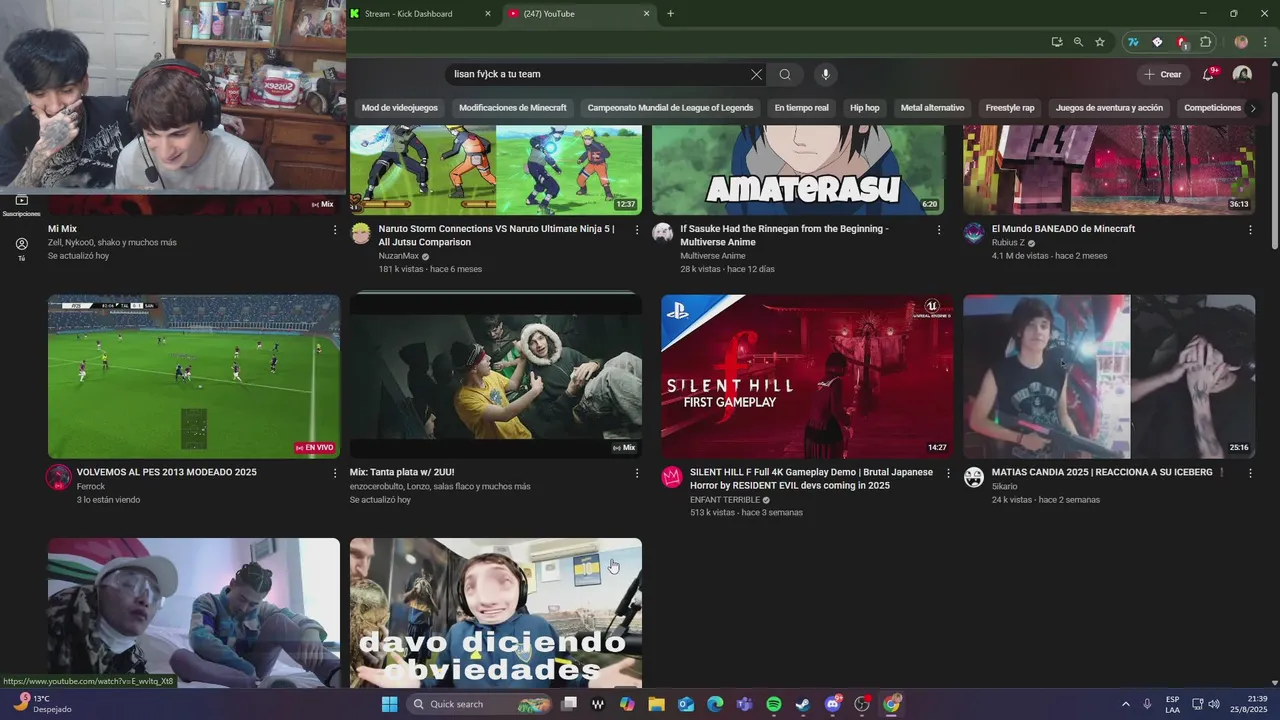Open volume control in system tray
Image resolution: width=1280 pixels, height=720 pixels.
coord(1214,704)
